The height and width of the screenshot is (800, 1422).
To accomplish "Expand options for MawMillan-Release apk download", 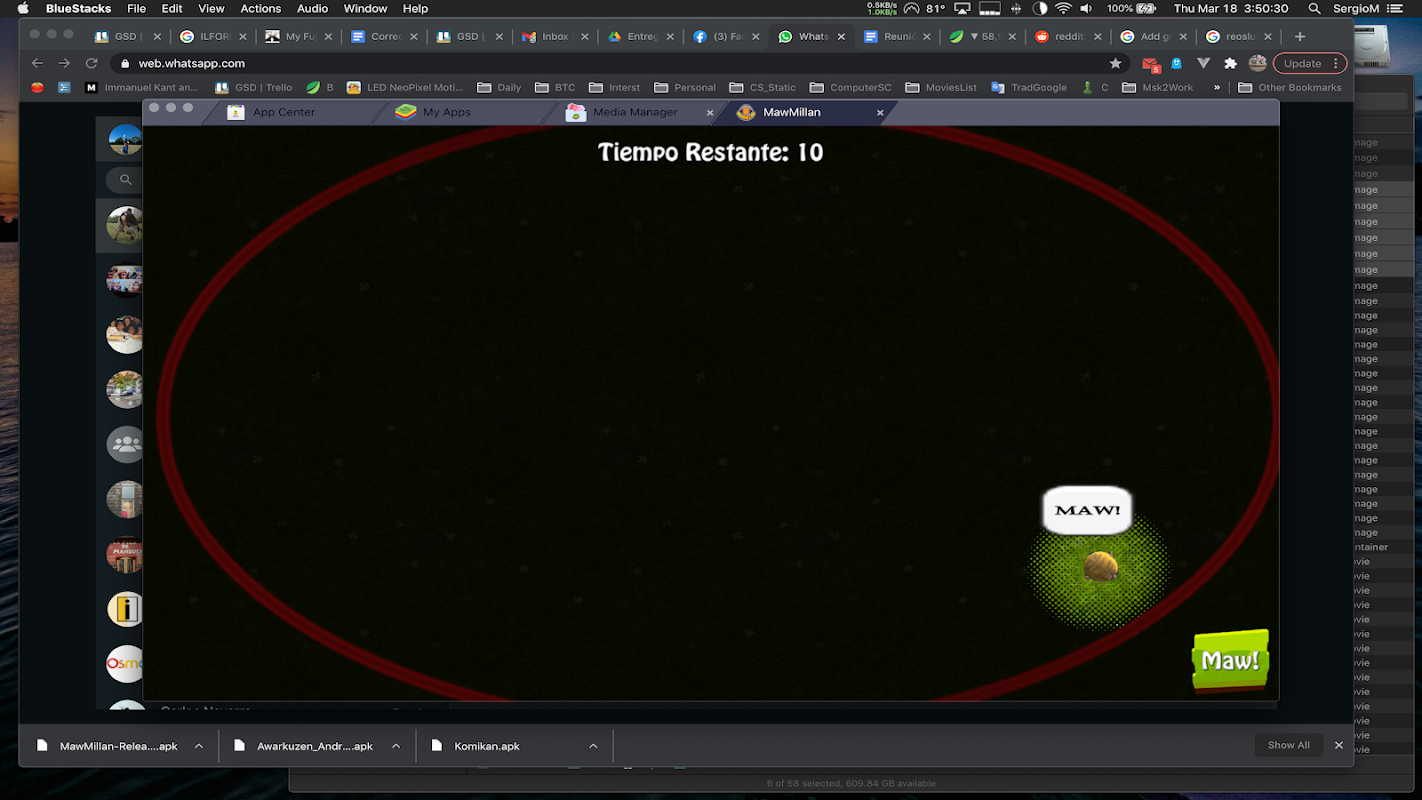I will (199, 746).
